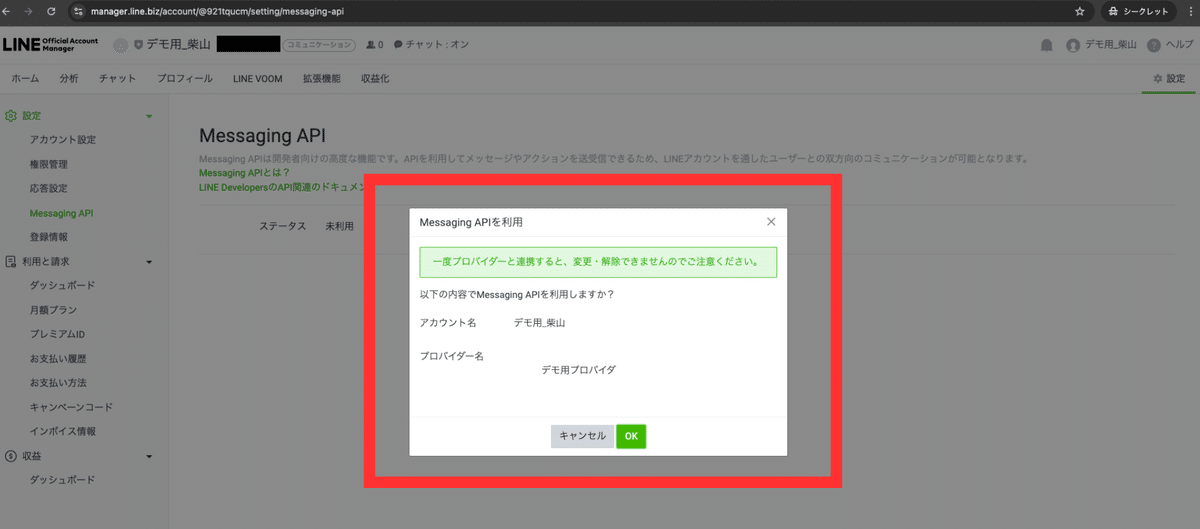Click チャット：オン chat status indicator
The image size is (1200, 529).
[x=431, y=45]
